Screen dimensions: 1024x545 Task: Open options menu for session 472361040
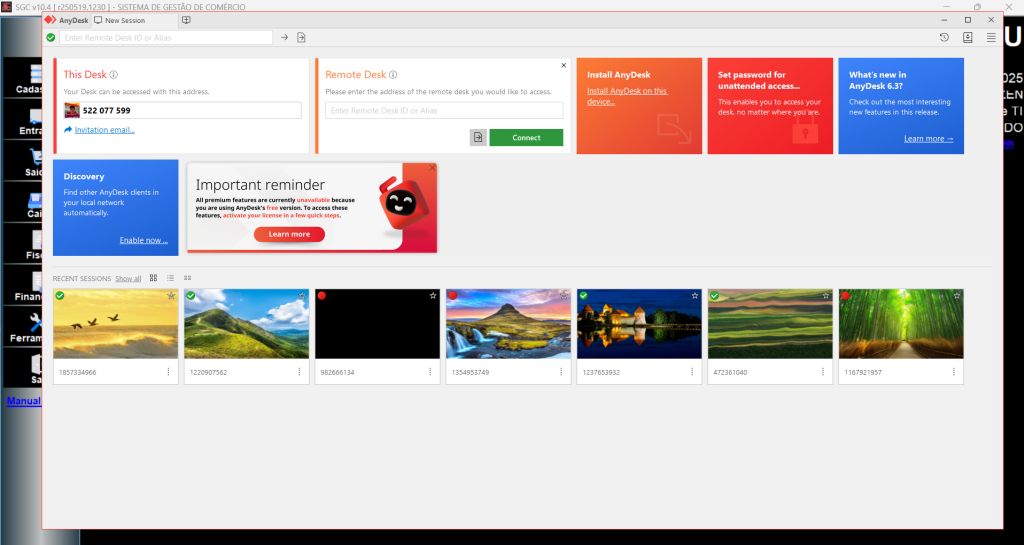tap(823, 372)
